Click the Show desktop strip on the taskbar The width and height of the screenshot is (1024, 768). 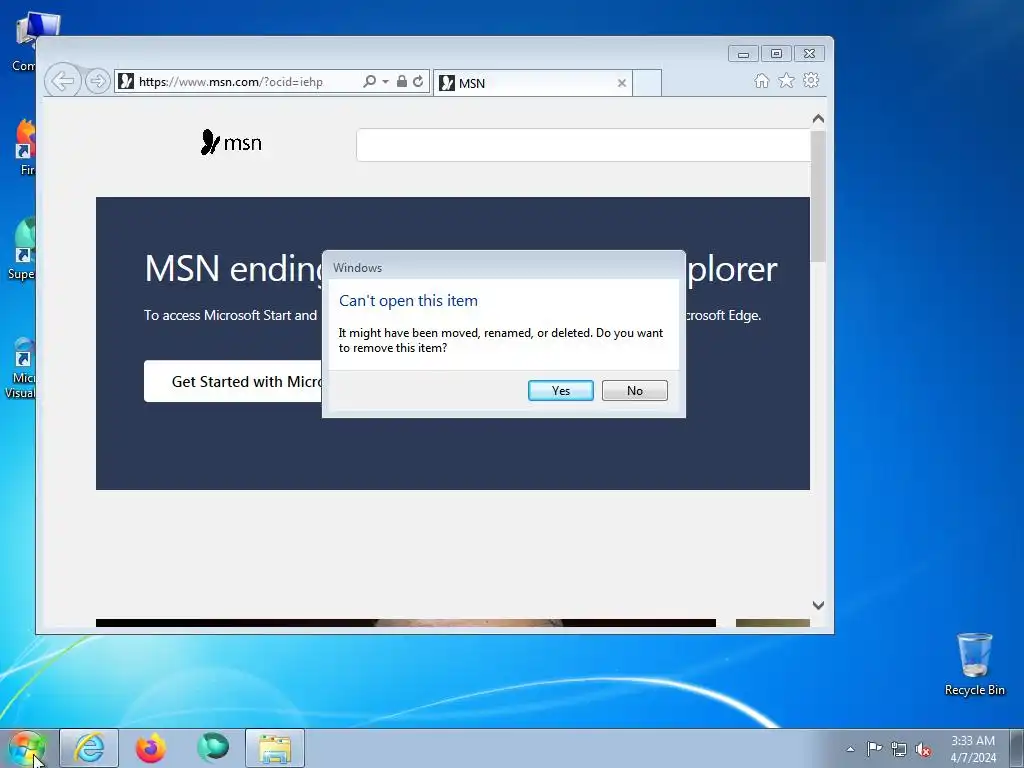pyautogui.click(x=1017, y=748)
